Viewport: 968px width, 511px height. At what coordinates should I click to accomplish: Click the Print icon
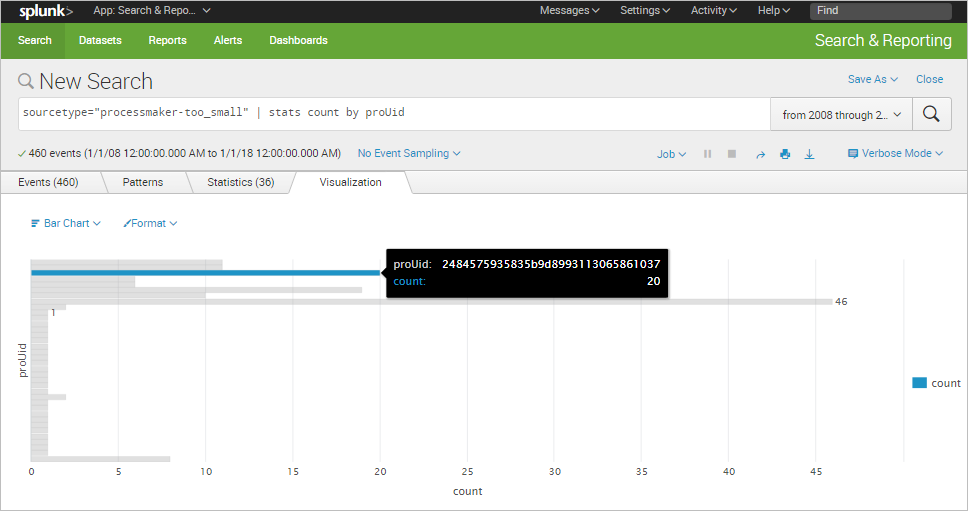[785, 154]
